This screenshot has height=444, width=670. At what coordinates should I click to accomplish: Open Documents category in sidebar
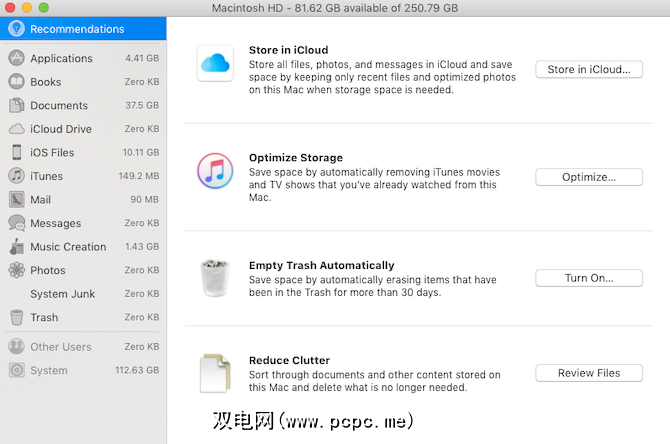[59, 105]
